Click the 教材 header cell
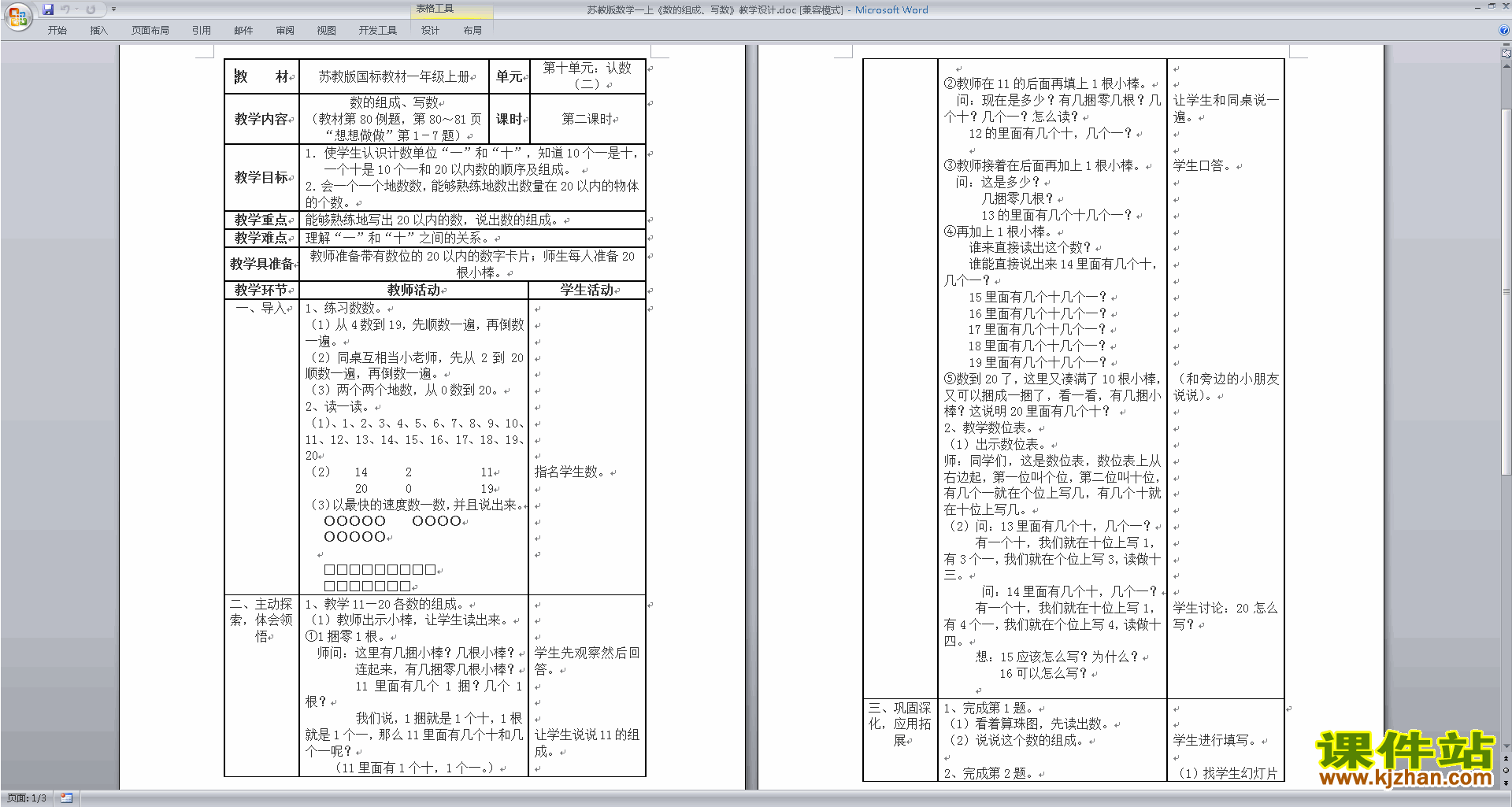The image size is (1512, 807). [x=261, y=76]
